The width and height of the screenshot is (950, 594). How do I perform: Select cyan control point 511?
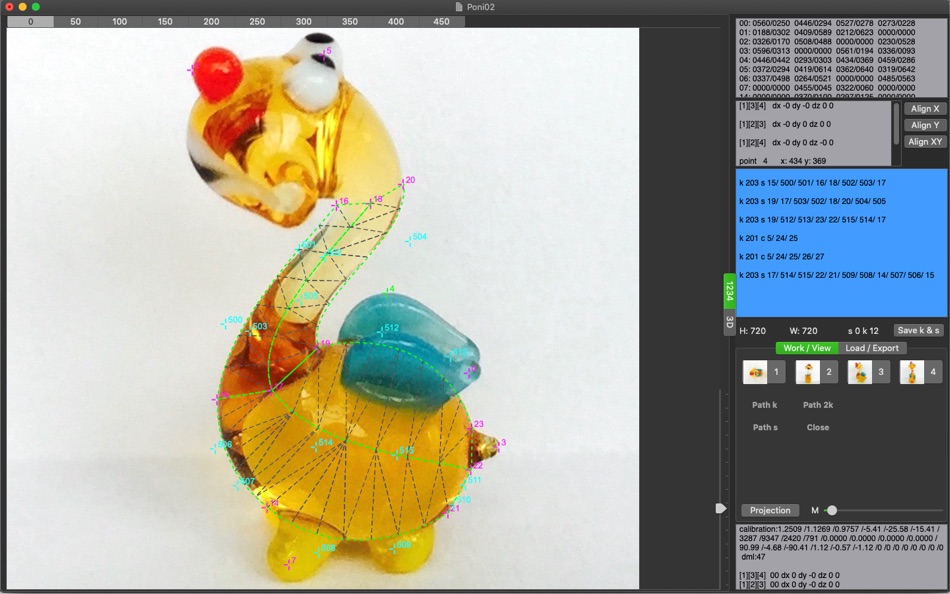coord(464,482)
